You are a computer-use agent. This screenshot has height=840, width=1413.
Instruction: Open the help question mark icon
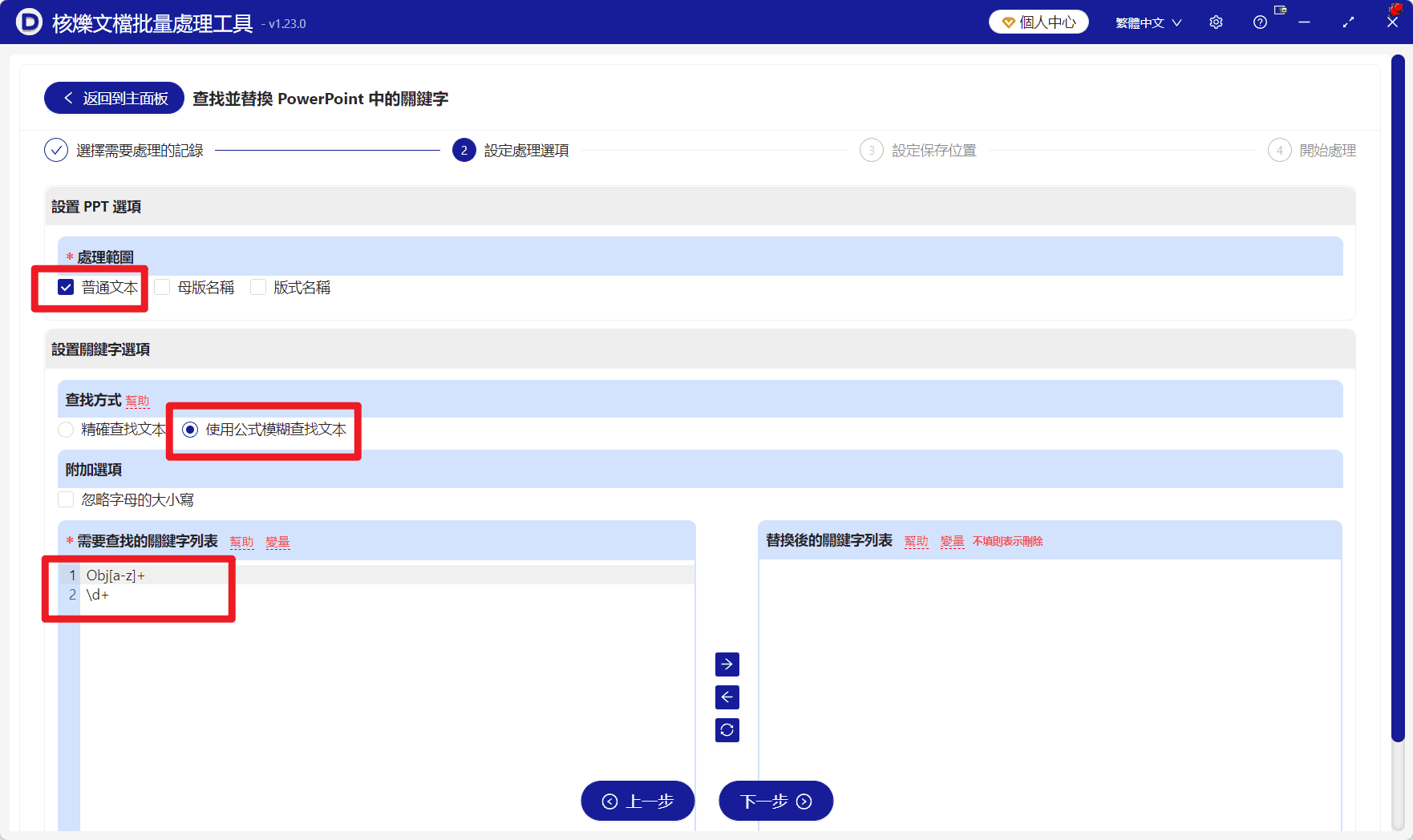click(1260, 22)
